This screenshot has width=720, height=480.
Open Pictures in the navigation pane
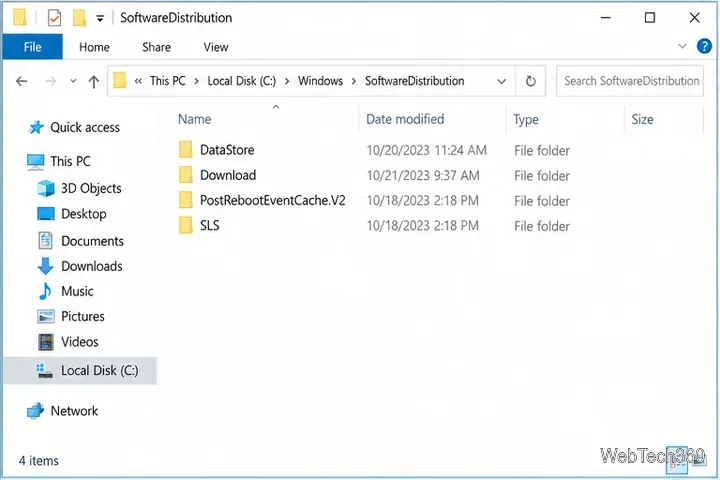(x=83, y=316)
